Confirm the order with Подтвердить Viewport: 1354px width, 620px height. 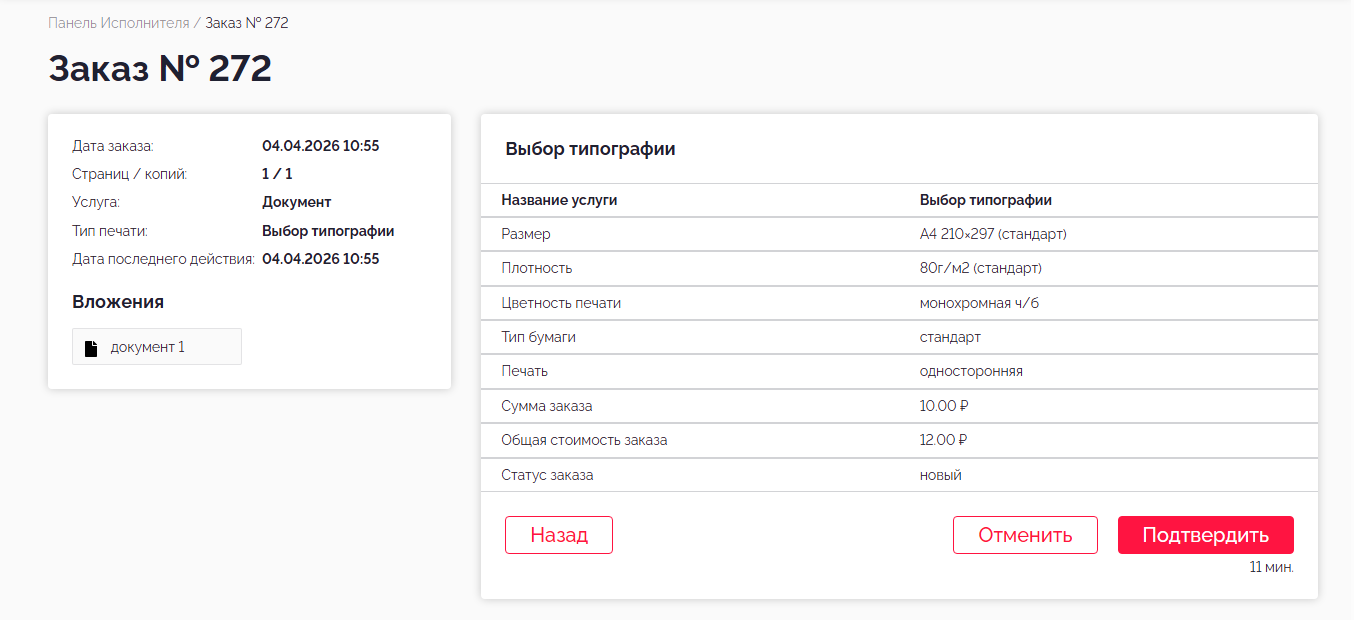coord(1205,535)
